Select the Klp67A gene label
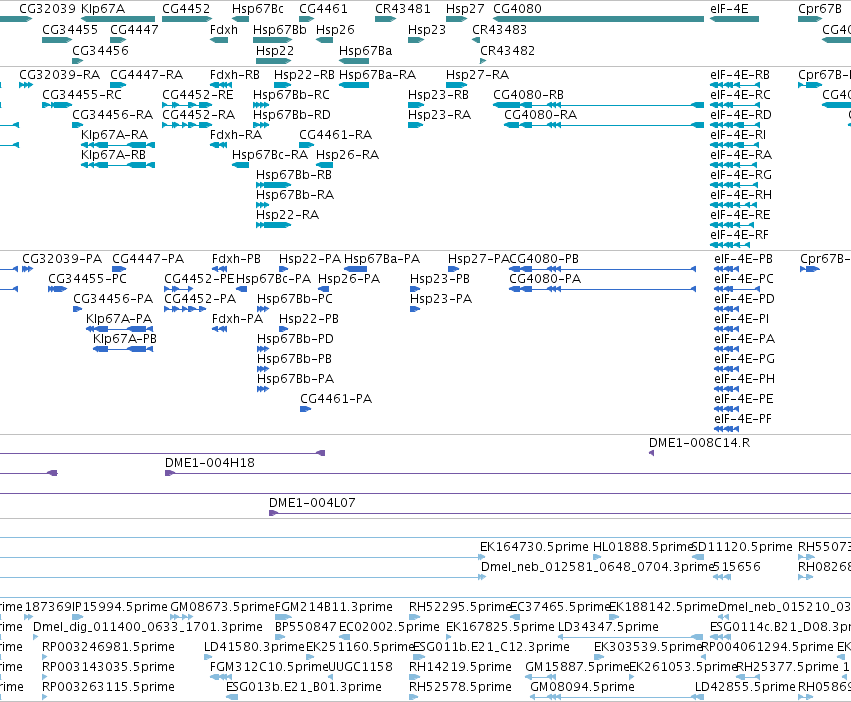The width and height of the screenshot is (851, 702). click(x=103, y=9)
